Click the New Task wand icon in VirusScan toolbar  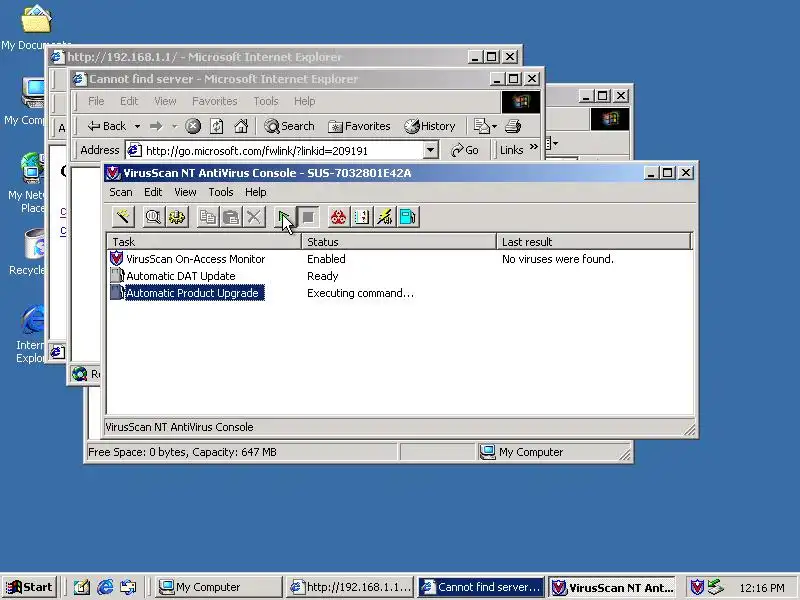(x=123, y=217)
